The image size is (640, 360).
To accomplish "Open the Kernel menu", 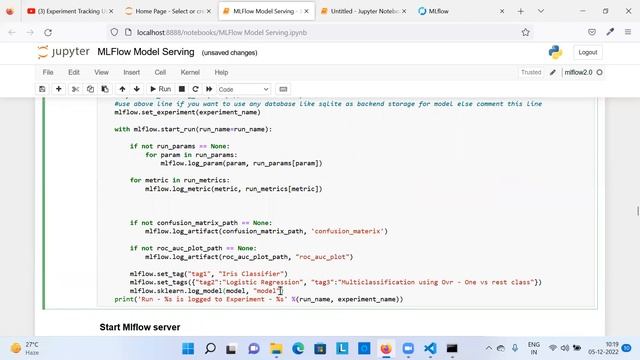I will tap(190, 72).
